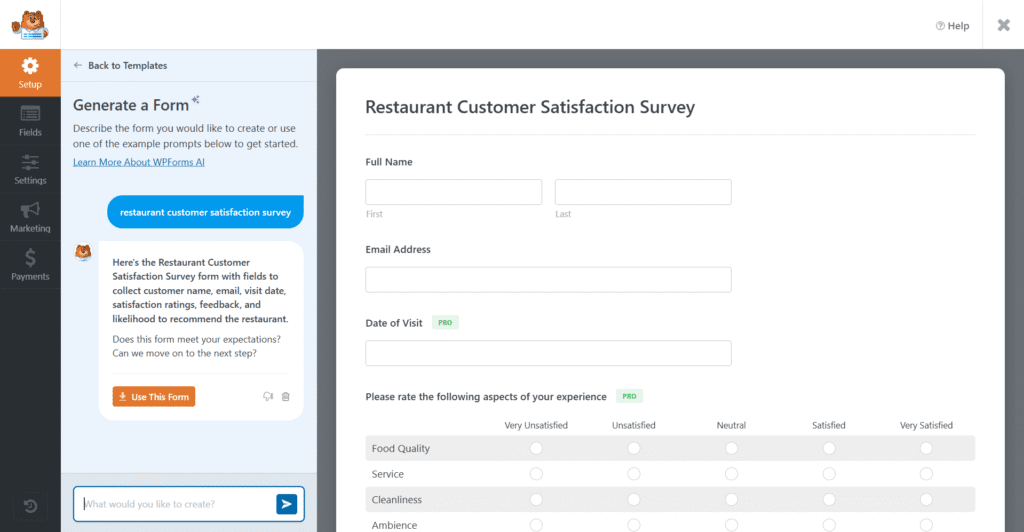Select Very Unsatisfied for Food Quality

click(536, 448)
